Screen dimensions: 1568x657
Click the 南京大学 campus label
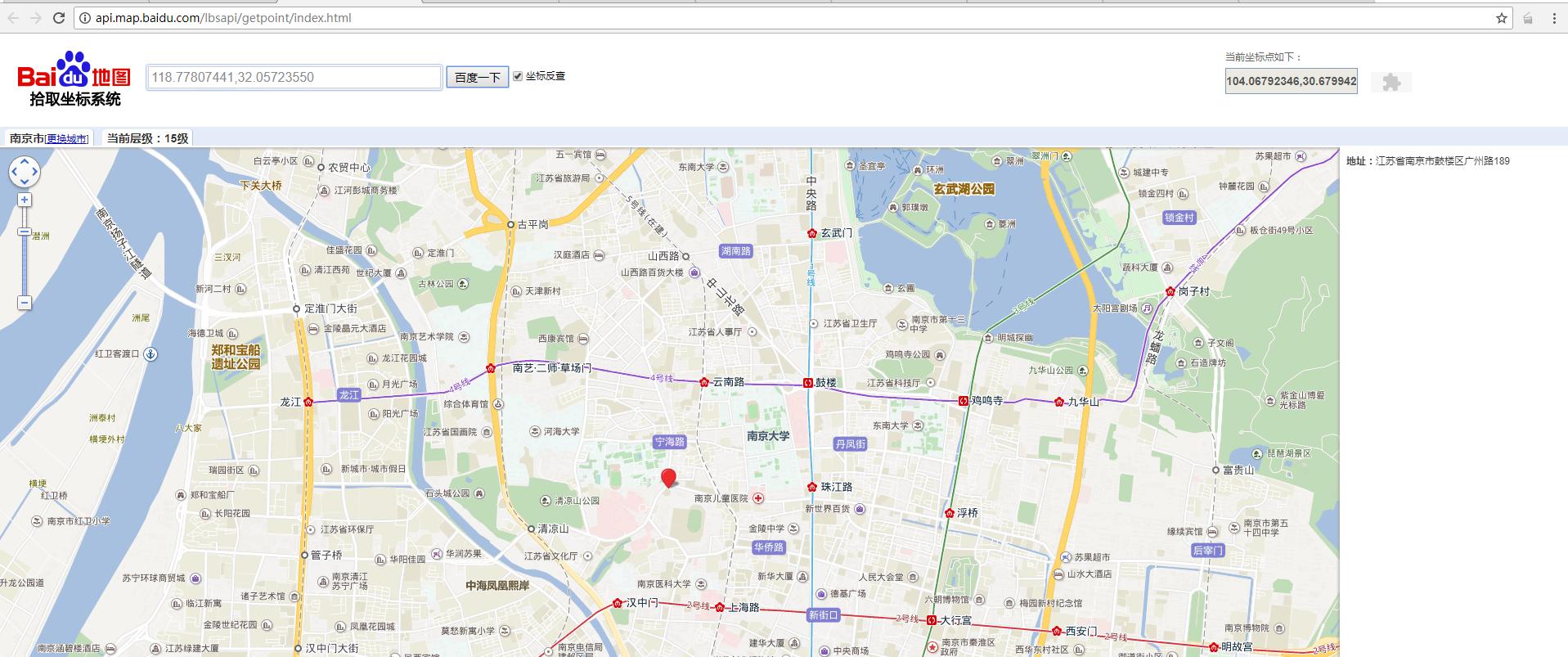(768, 436)
